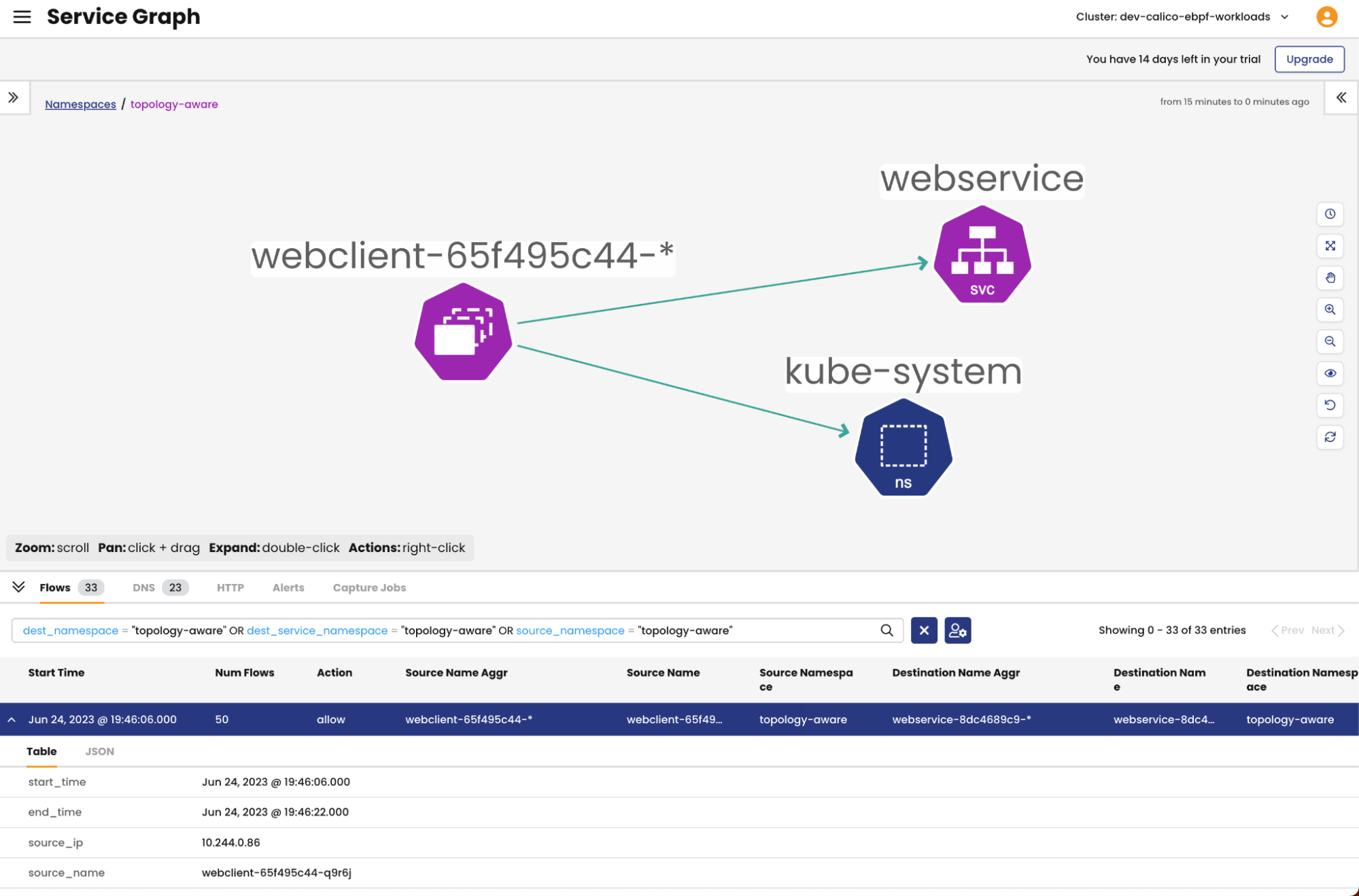Click the source_ip value 10.244.0.86
The image size is (1359, 896).
(230, 842)
